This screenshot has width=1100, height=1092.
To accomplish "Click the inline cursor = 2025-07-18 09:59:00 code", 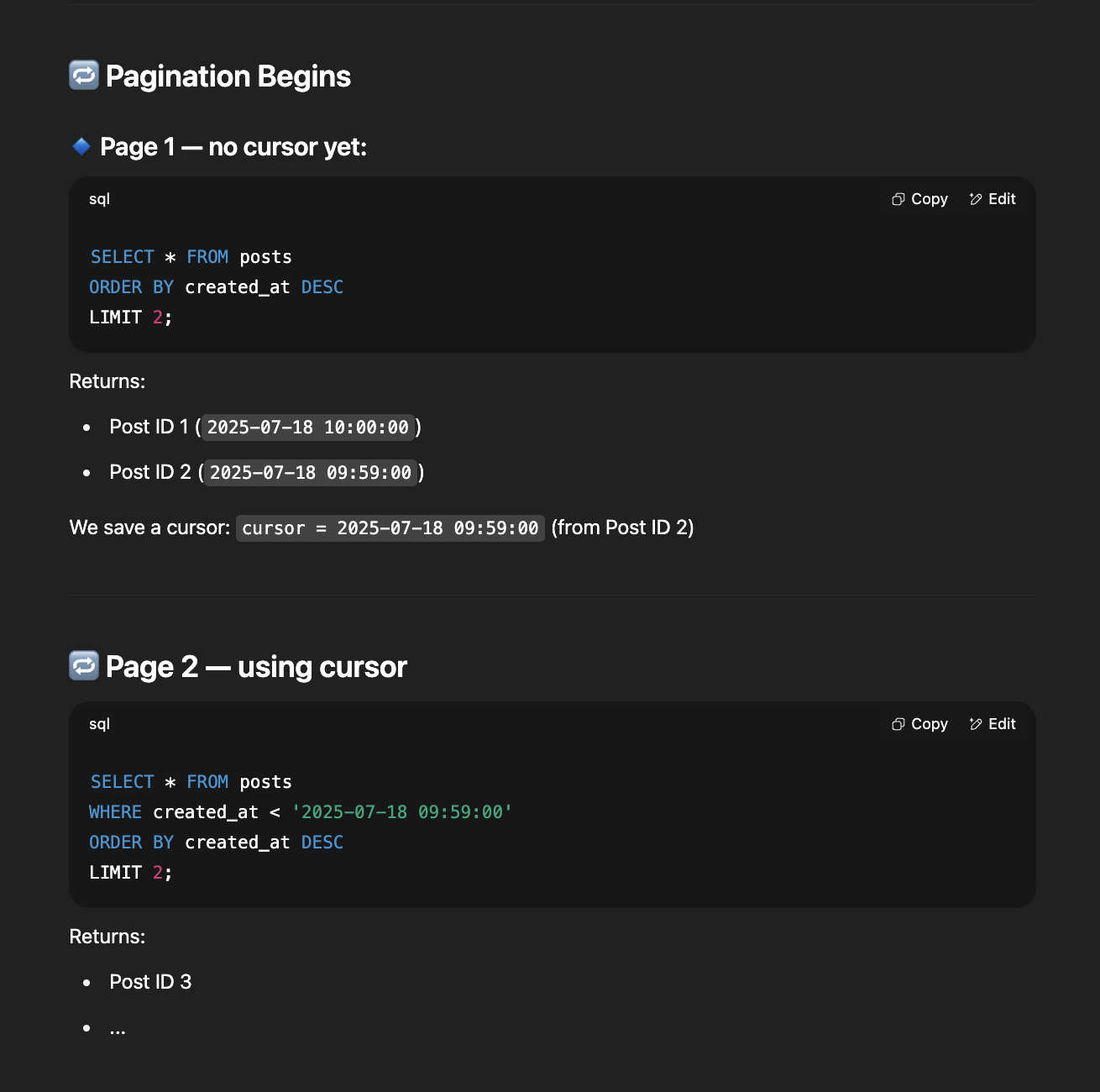I will coord(390,528).
